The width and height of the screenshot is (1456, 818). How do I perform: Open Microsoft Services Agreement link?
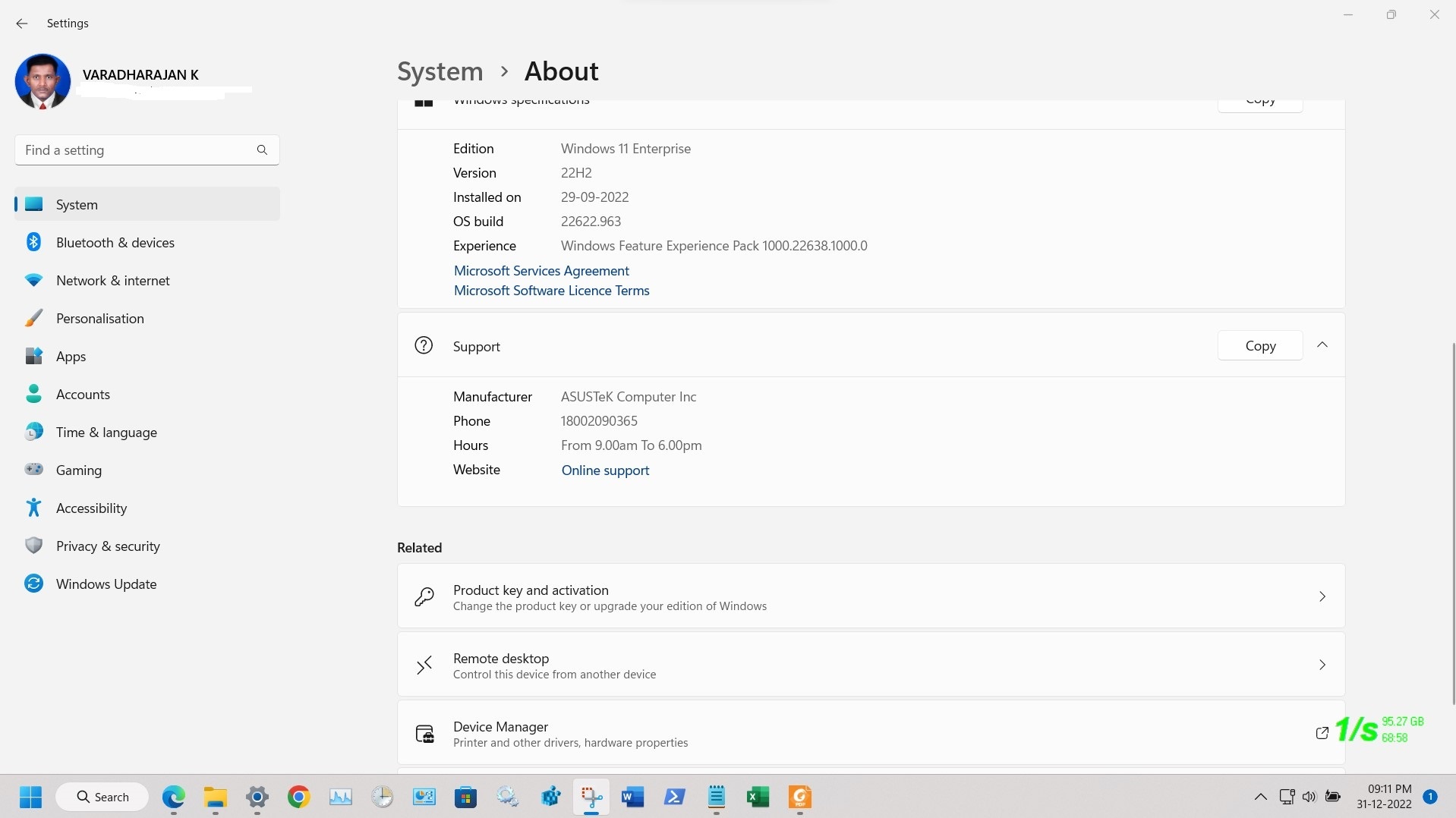541,271
